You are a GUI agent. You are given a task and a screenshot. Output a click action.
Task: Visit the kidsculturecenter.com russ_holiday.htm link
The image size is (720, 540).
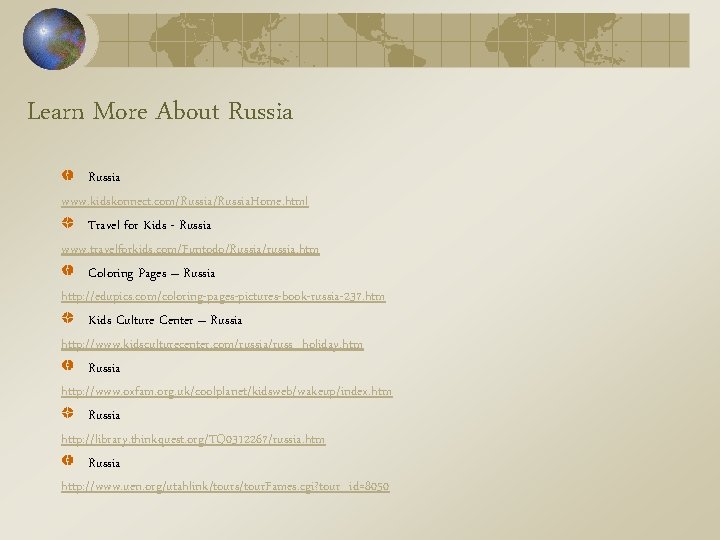click(x=212, y=344)
